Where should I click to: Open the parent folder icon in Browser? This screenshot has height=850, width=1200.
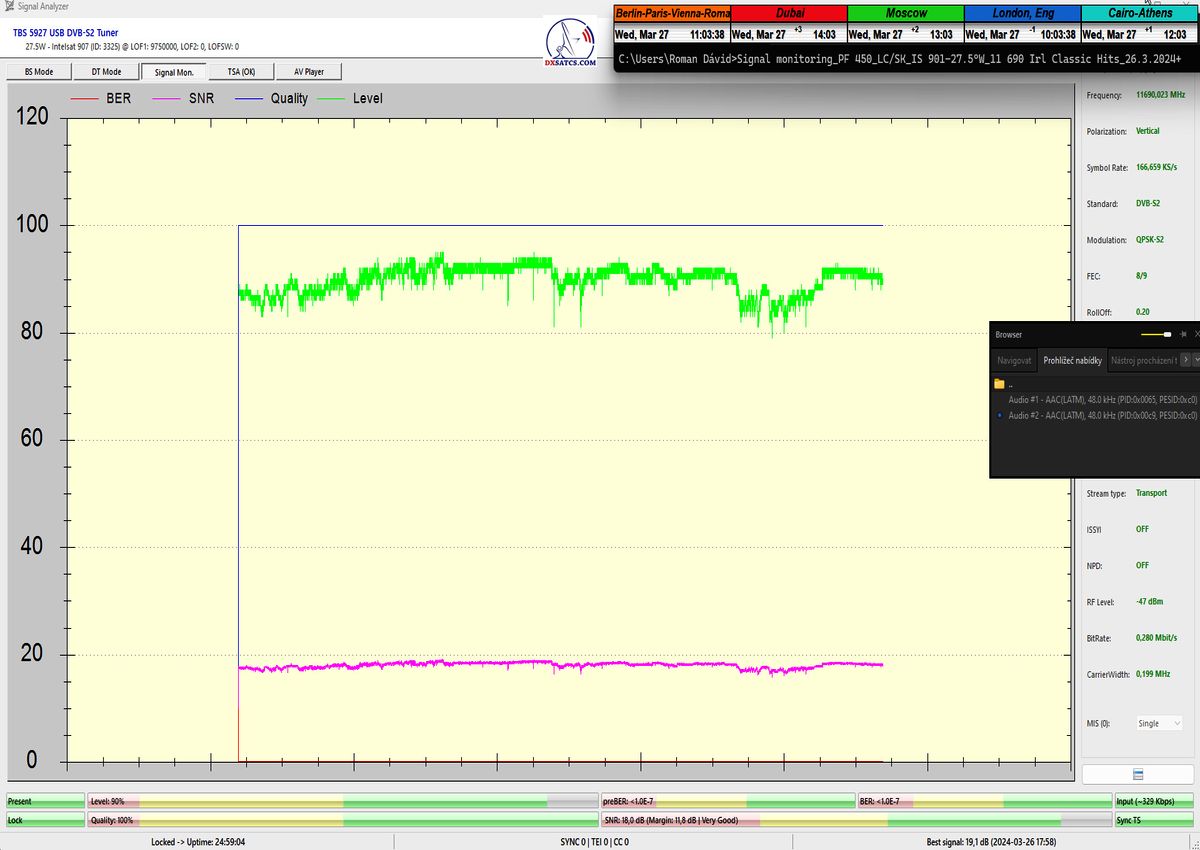[999, 384]
